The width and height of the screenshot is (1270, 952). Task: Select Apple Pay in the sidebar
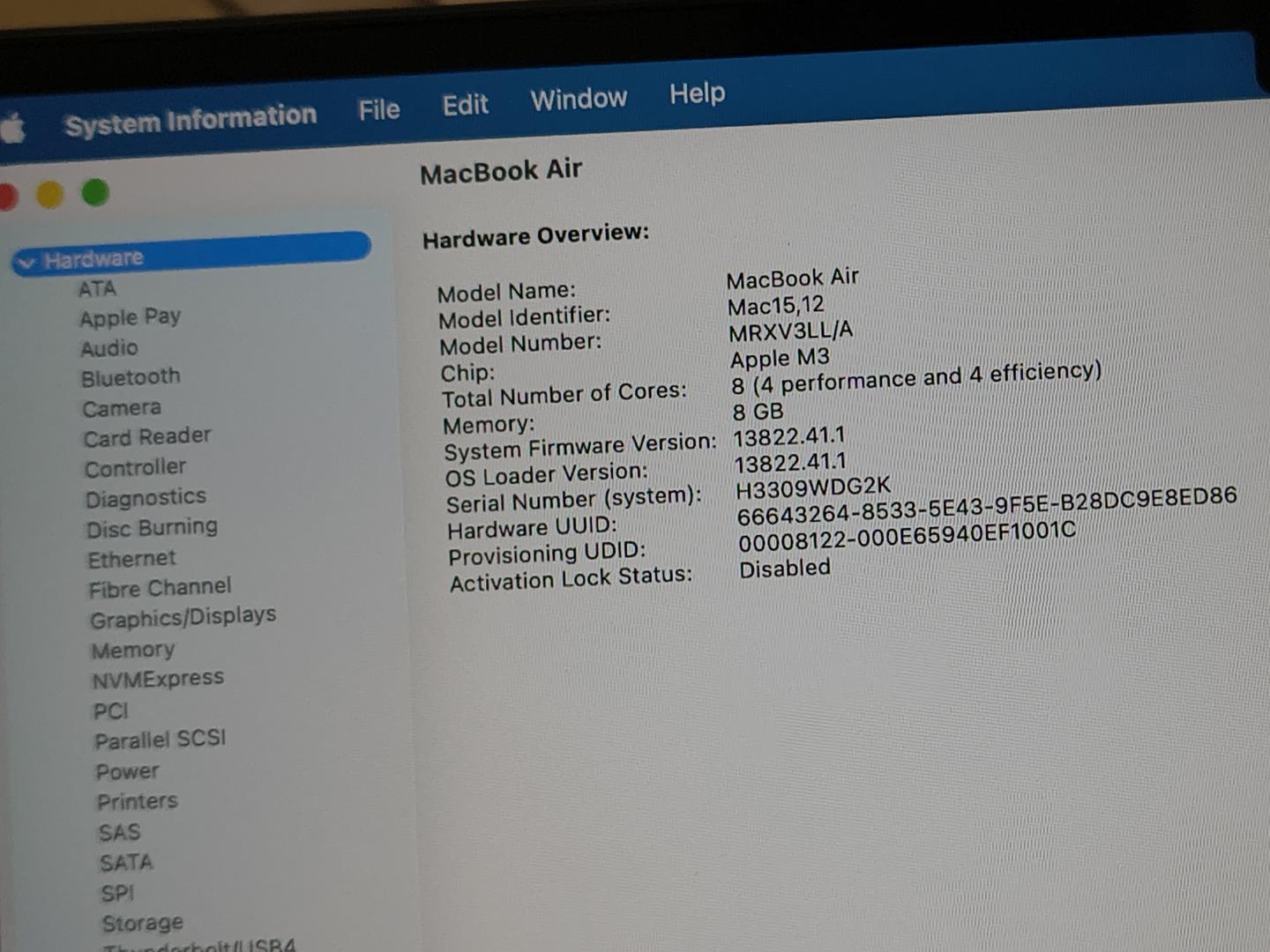point(130,317)
